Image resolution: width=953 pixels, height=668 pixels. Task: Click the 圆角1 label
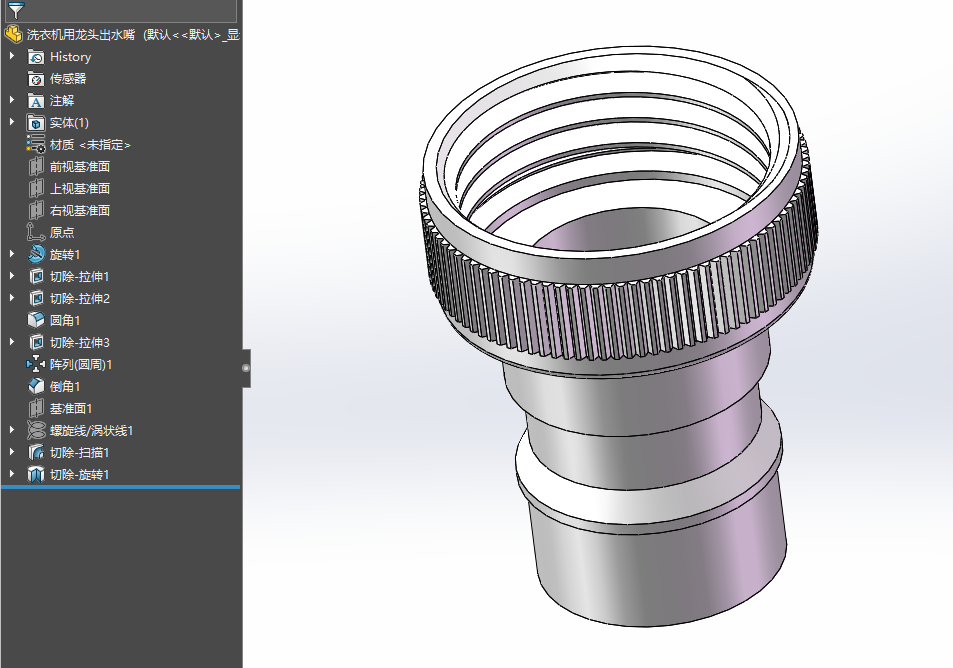65,320
